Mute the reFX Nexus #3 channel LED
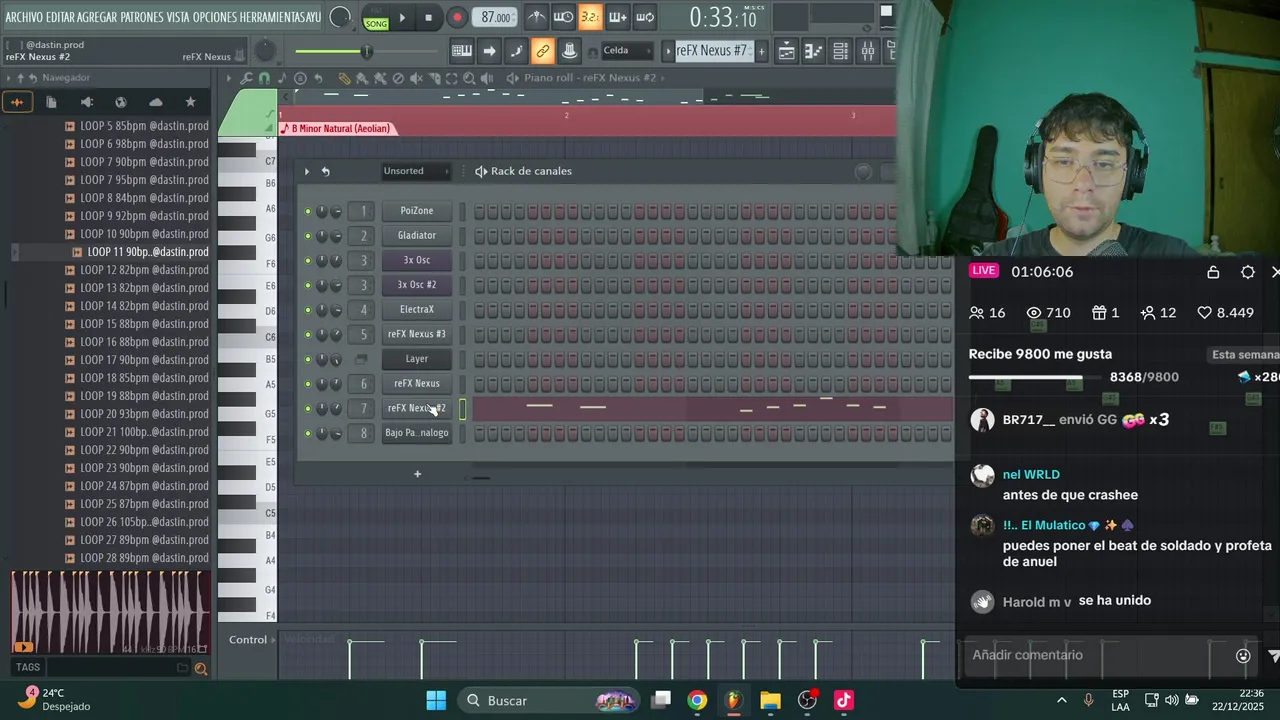 pyautogui.click(x=308, y=334)
